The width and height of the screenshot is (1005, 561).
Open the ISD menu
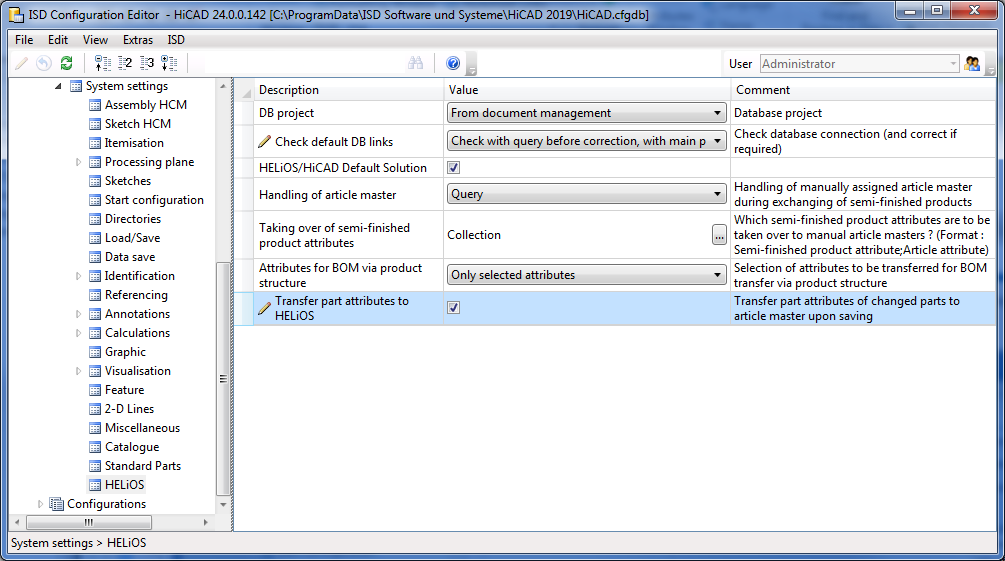176,40
